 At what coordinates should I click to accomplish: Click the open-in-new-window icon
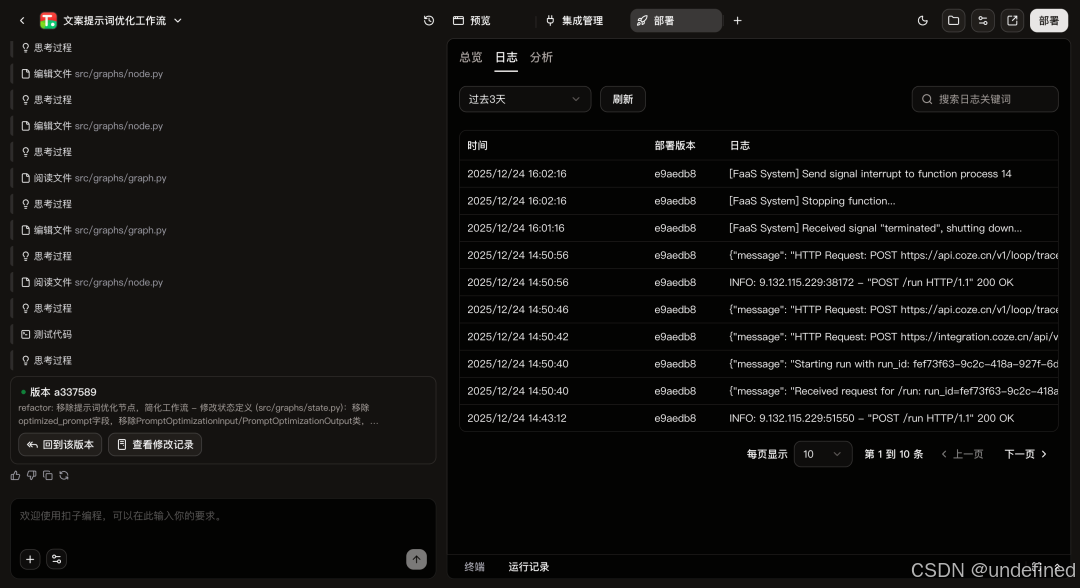[x=1012, y=21]
